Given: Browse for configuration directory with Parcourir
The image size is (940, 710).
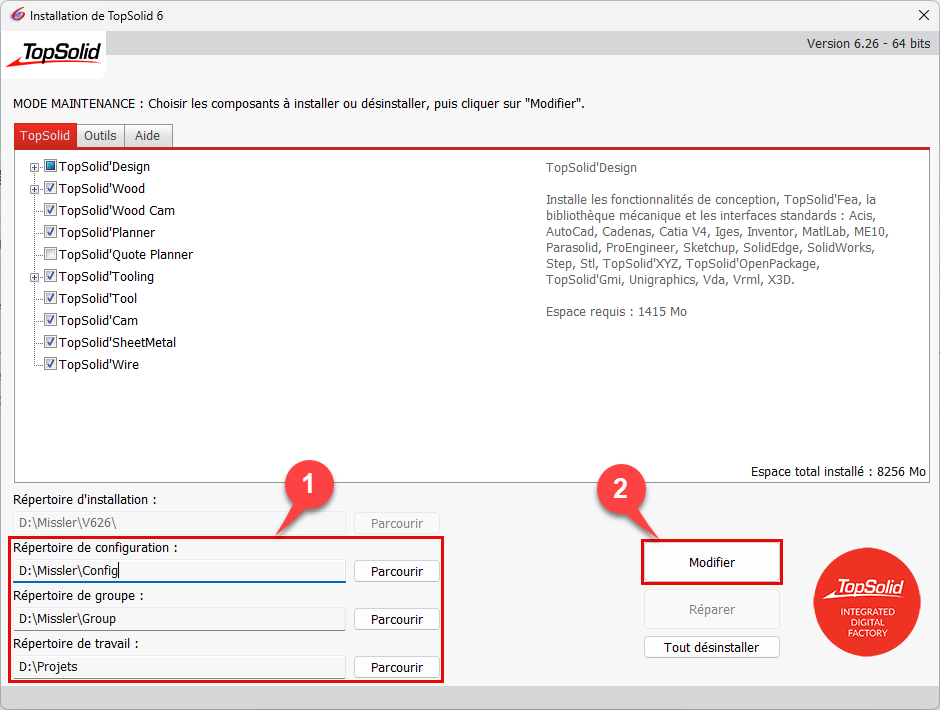Looking at the screenshot, I should (x=397, y=571).
